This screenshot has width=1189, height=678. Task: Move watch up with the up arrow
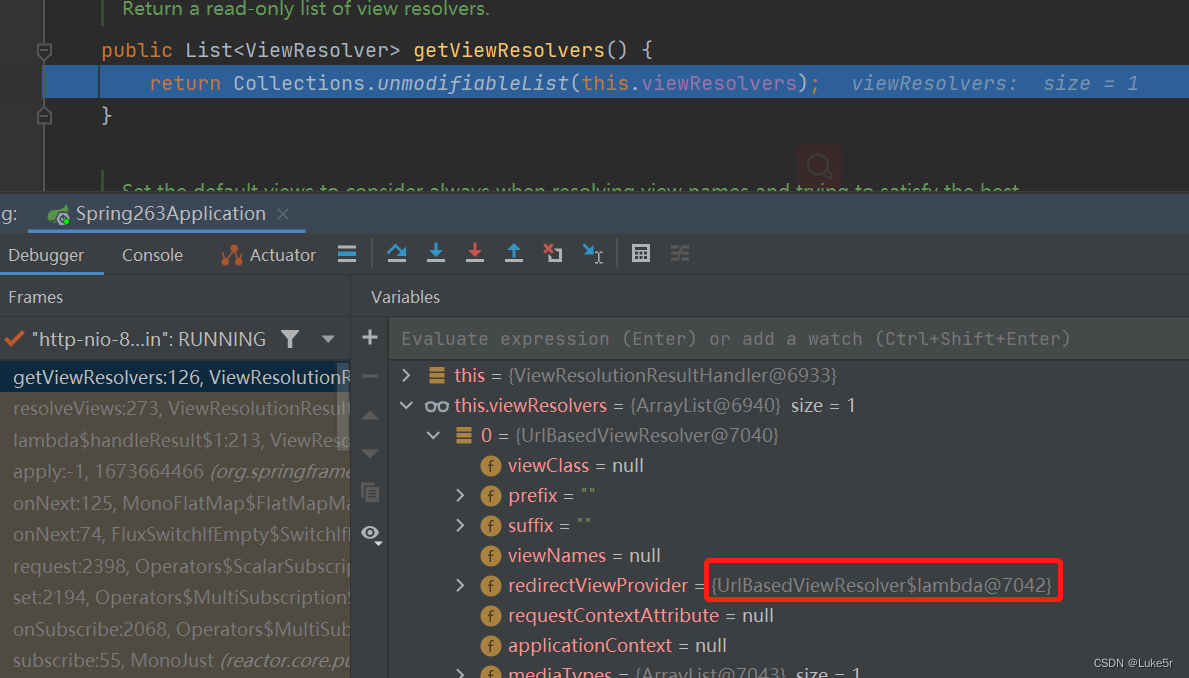point(370,416)
